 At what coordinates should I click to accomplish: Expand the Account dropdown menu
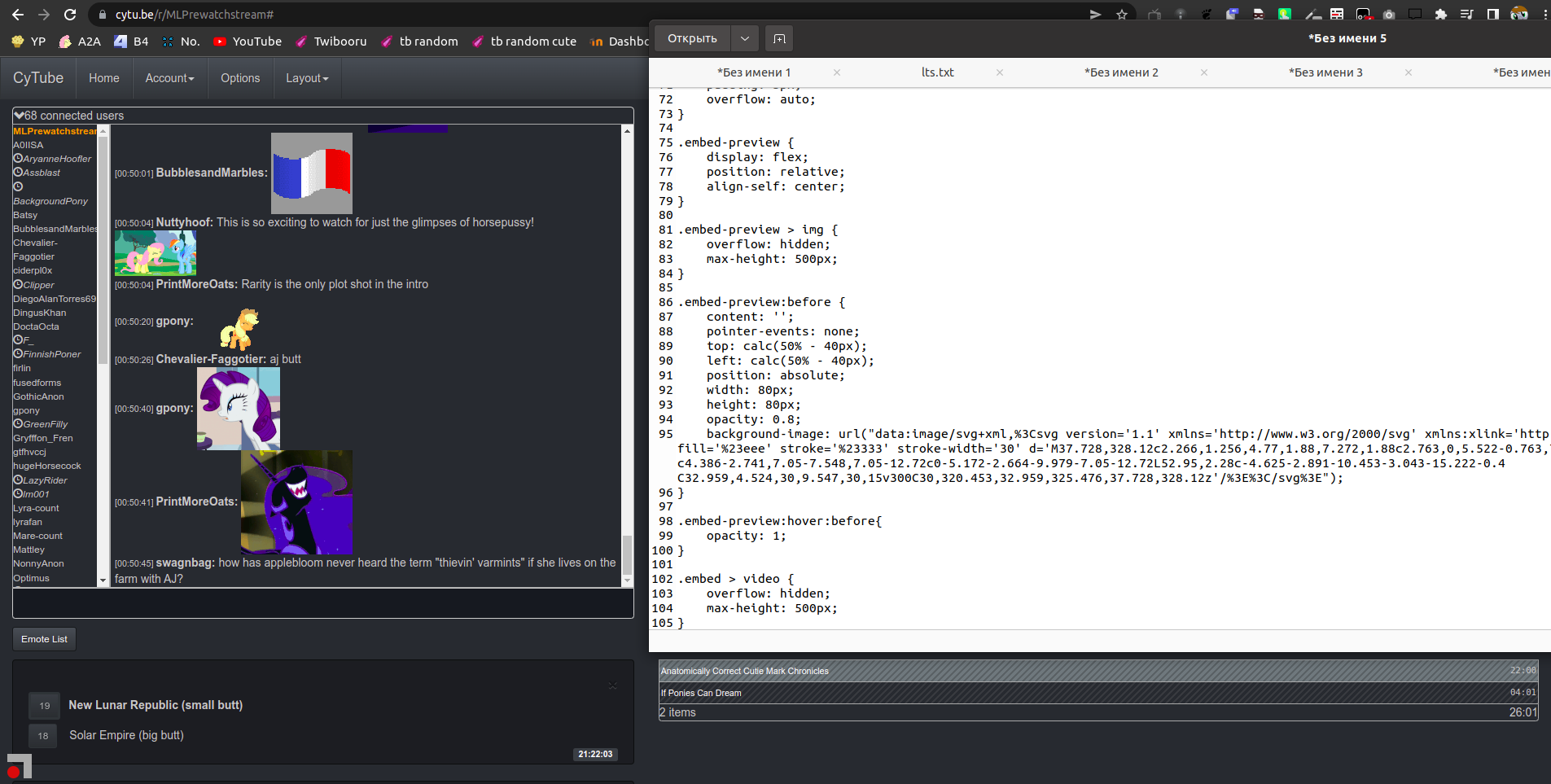click(169, 78)
